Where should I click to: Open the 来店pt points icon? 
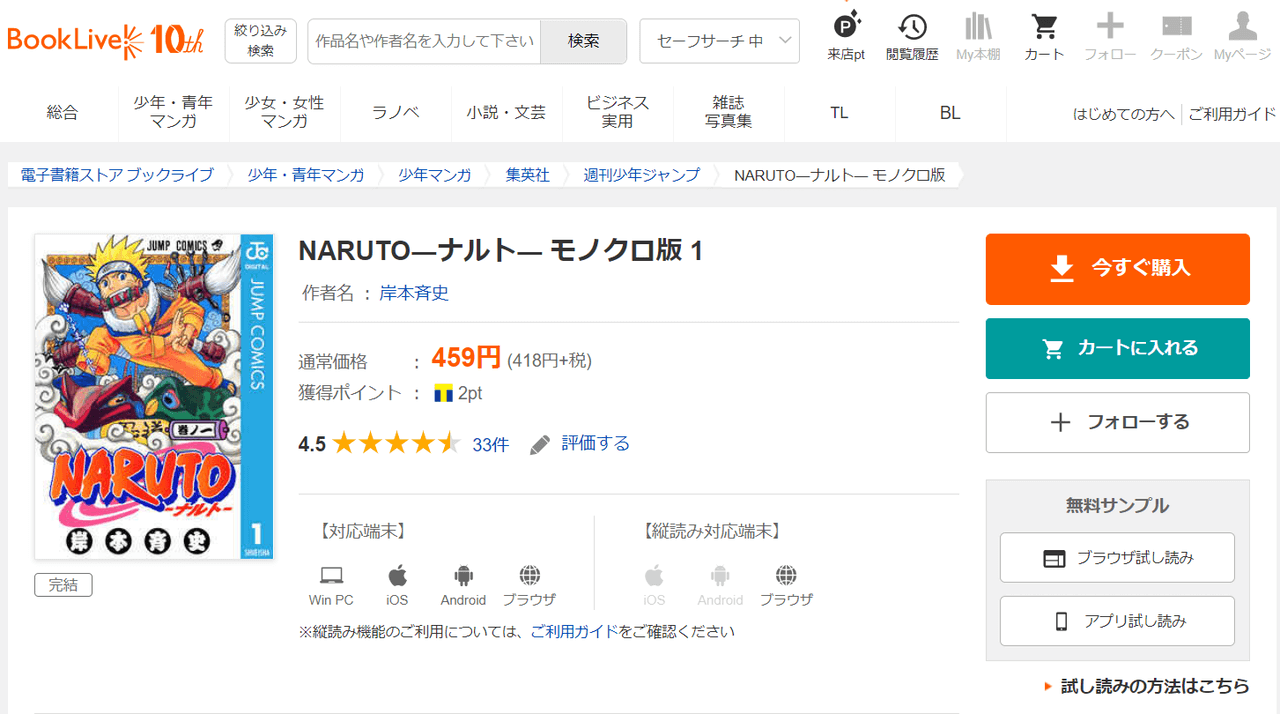pyautogui.click(x=846, y=37)
